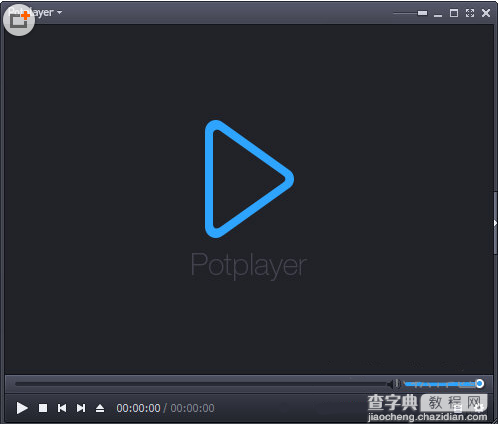This screenshot has height=424, width=499.
Task: Set the volume on the blue slider
Action: [x=444, y=384]
